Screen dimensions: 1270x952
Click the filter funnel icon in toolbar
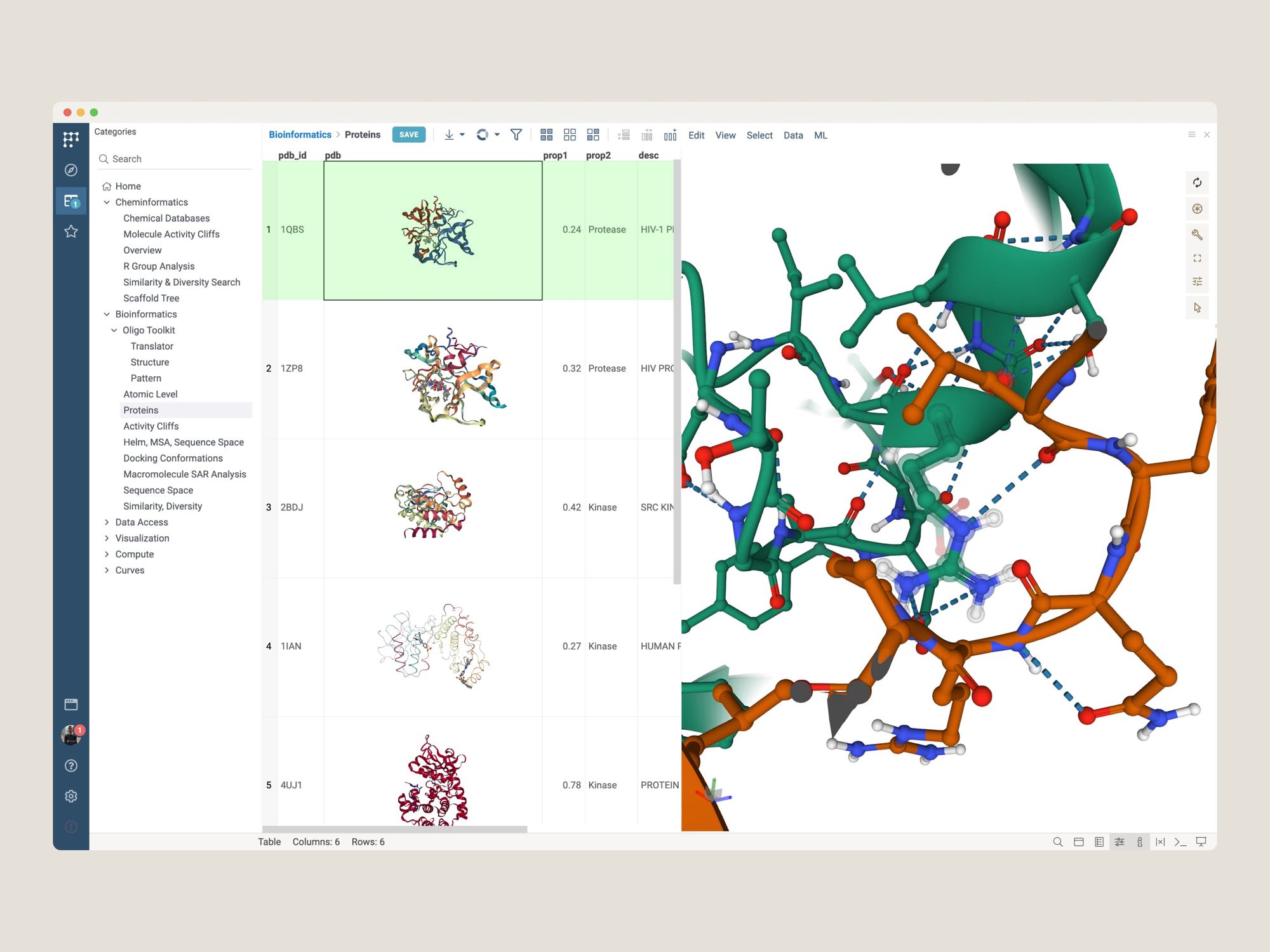tap(516, 135)
